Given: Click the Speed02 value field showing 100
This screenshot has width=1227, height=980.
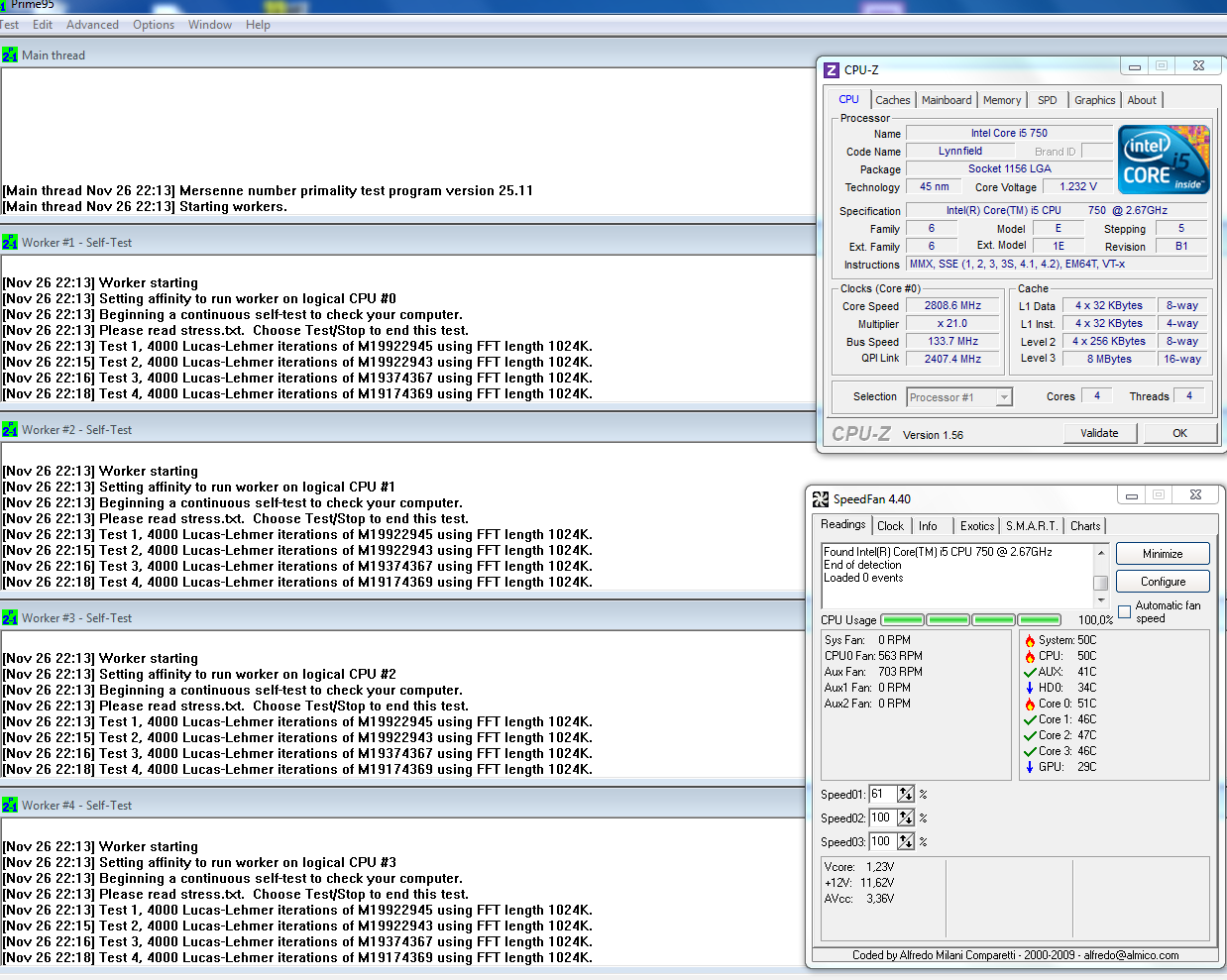Looking at the screenshot, I should pos(882,818).
